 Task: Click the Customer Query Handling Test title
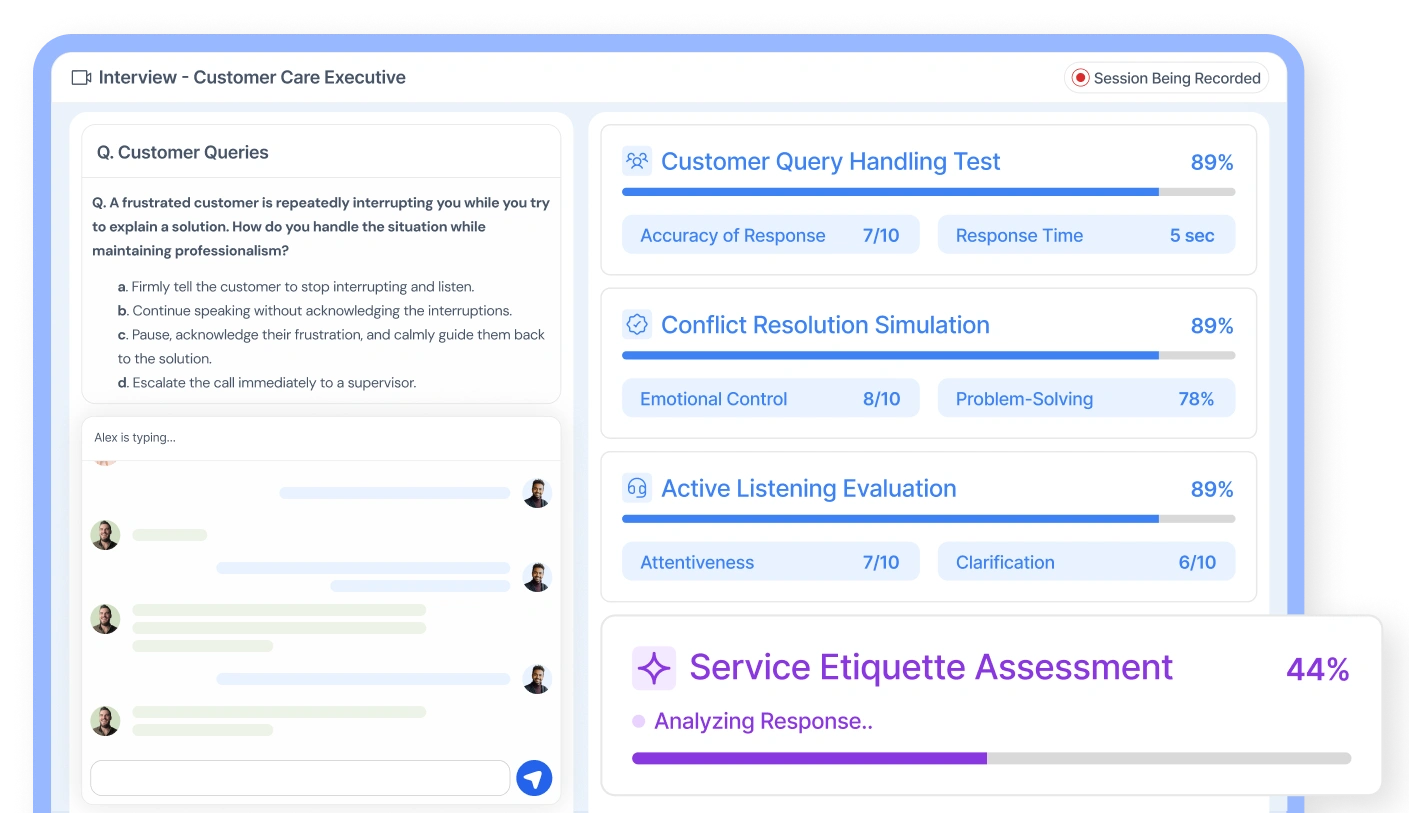[x=831, y=162]
